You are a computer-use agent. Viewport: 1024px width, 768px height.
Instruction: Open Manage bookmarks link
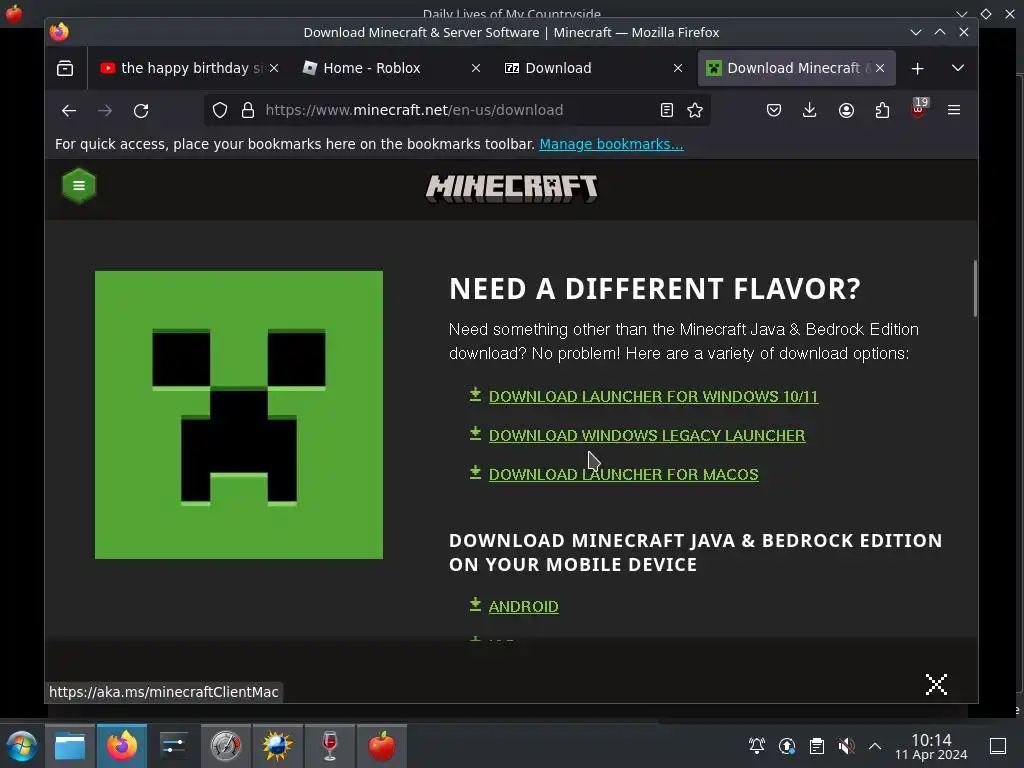(611, 144)
